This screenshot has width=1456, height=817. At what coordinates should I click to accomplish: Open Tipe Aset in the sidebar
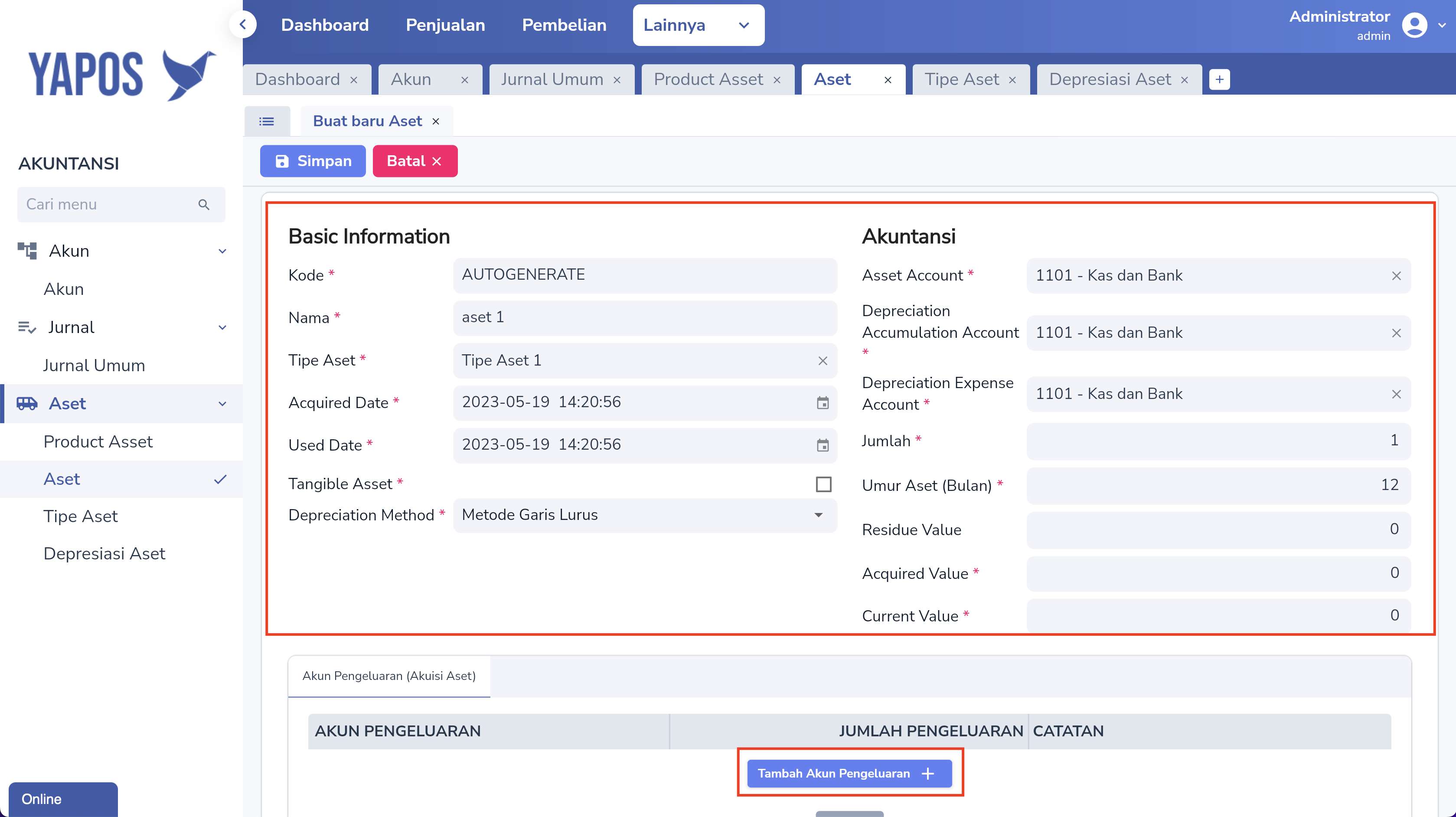[80, 516]
